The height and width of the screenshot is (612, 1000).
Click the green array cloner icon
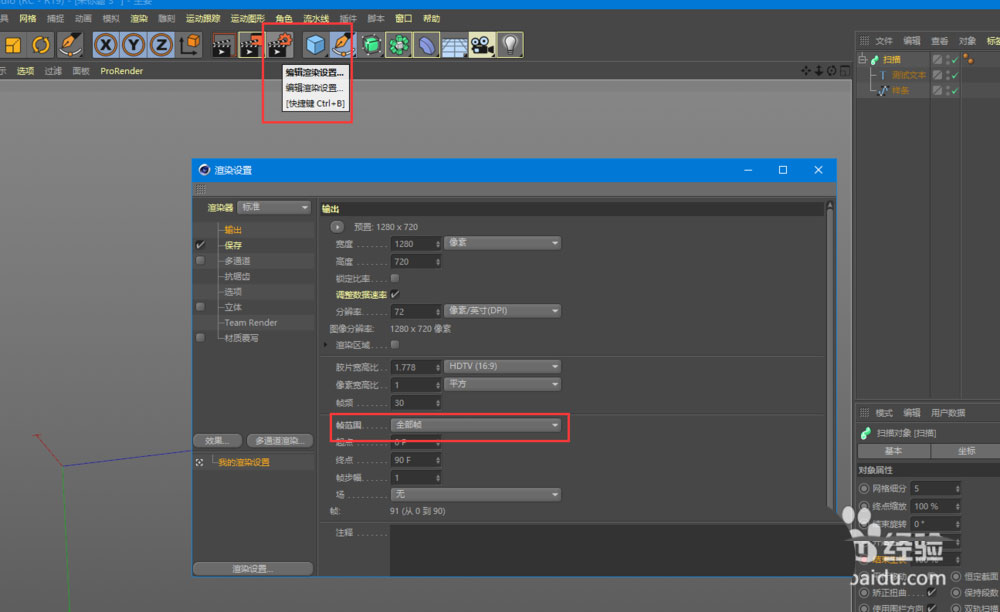tap(399, 45)
